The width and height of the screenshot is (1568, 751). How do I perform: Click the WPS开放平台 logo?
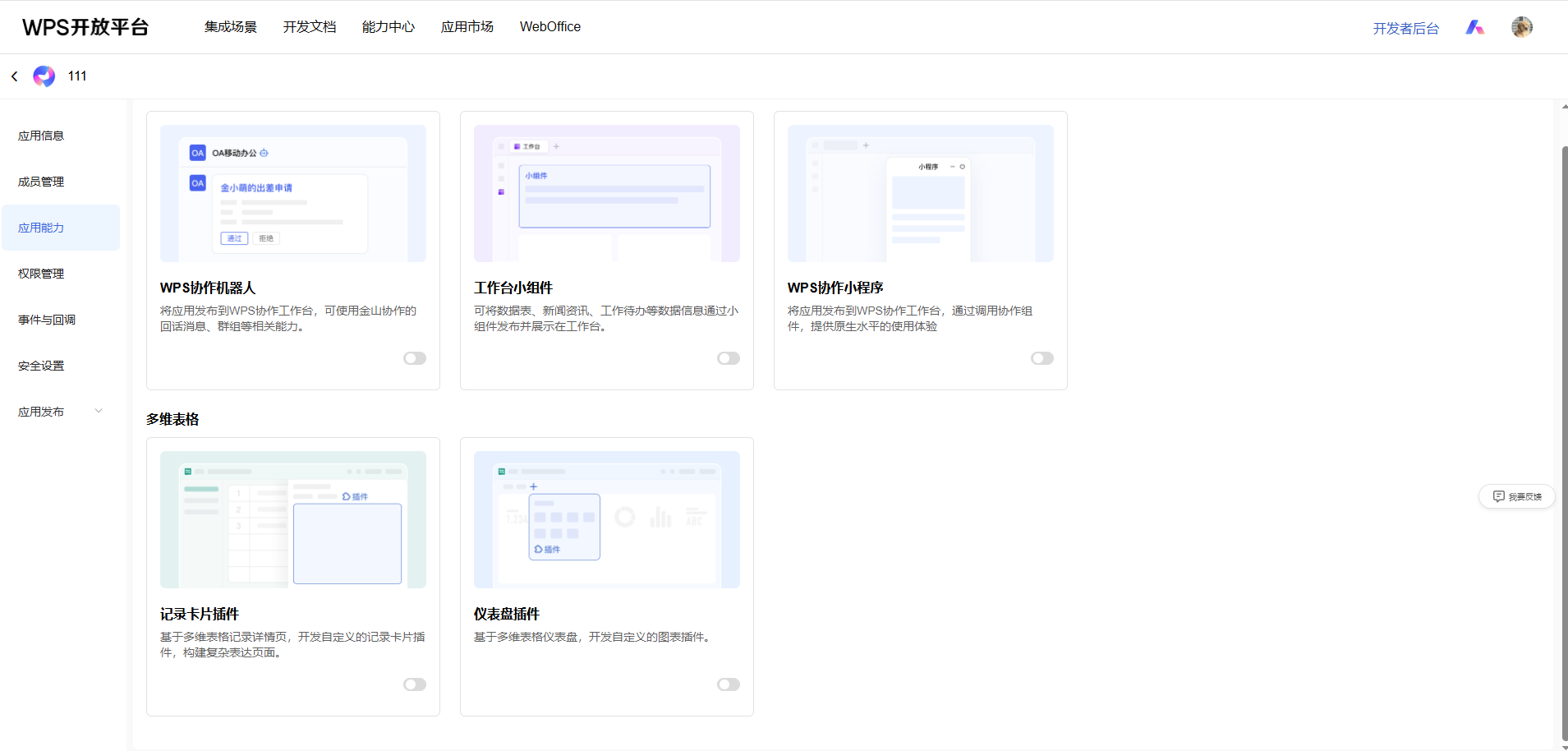(x=85, y=27)
